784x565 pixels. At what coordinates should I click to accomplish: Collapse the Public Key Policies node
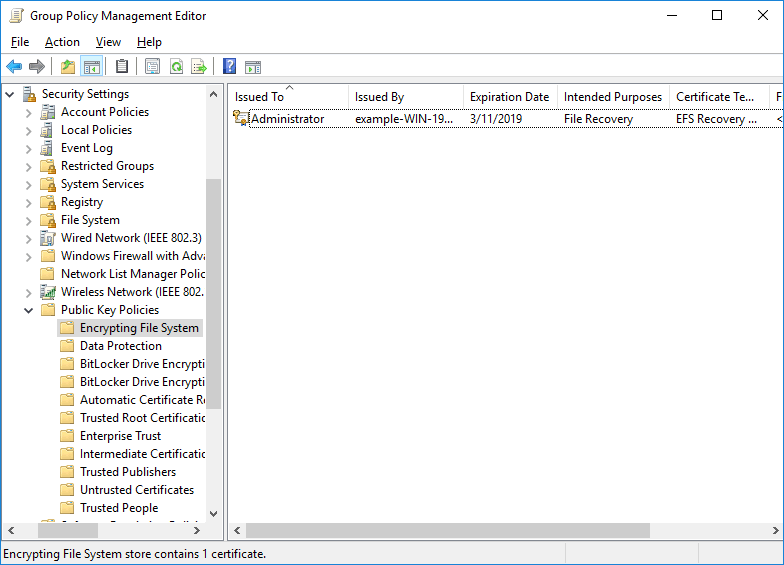[28, 310]
